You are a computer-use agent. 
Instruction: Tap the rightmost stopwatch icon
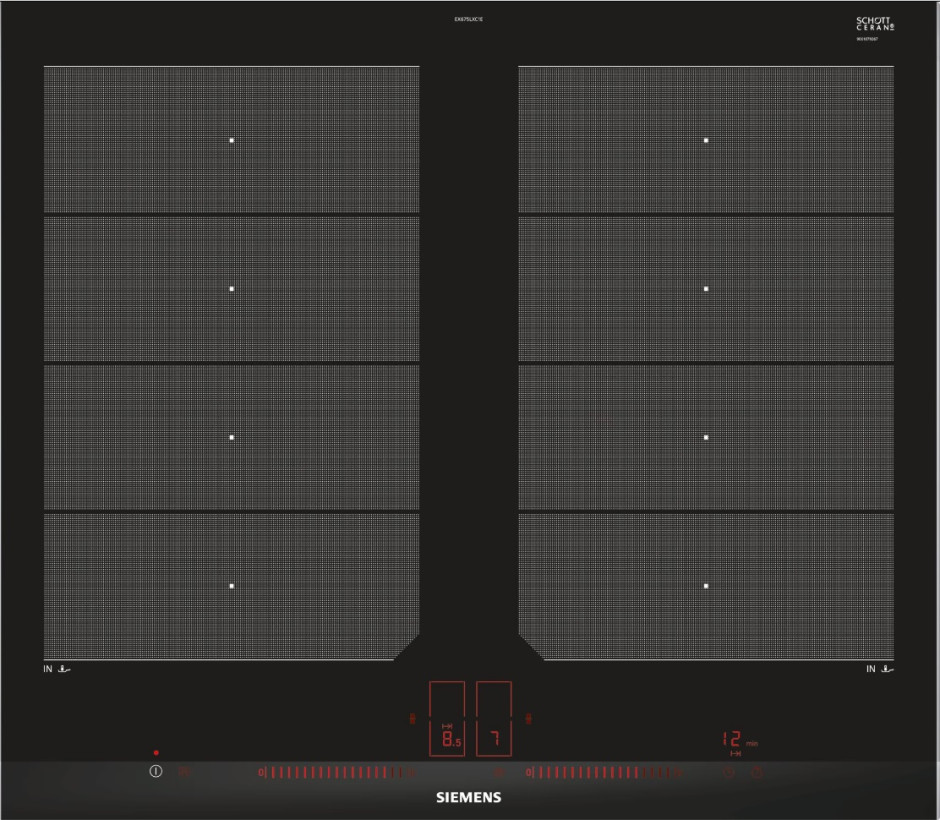click(757, 772)
